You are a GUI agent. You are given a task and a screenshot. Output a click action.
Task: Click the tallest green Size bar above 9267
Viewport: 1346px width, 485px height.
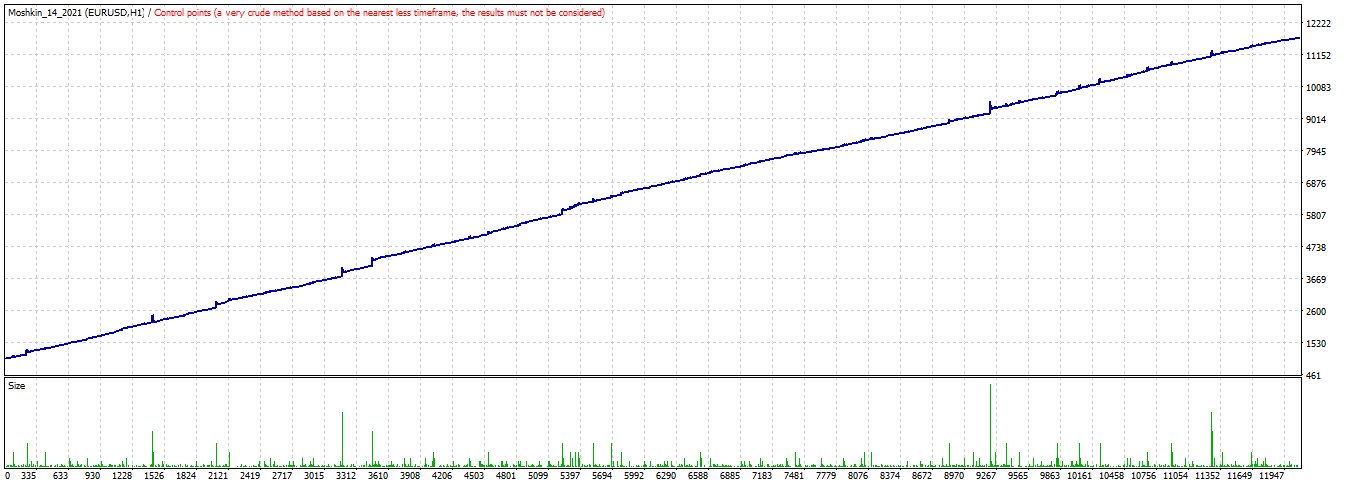tap(990, 426)
